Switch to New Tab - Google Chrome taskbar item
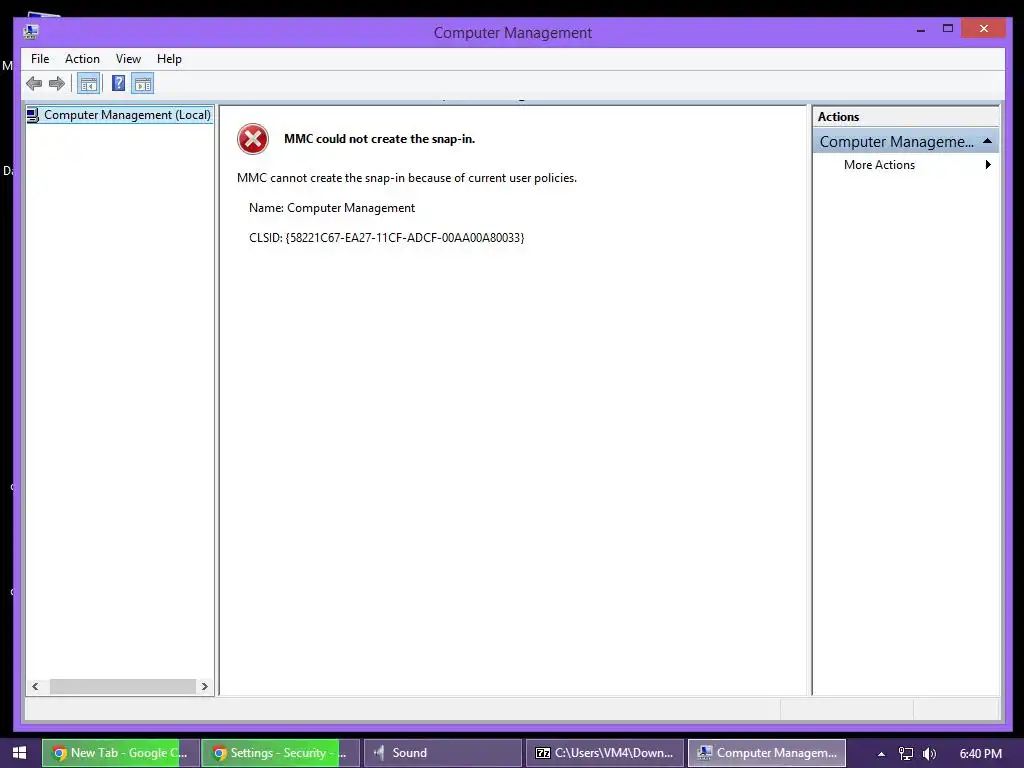The image size is (1024, 768). [121, 753]
